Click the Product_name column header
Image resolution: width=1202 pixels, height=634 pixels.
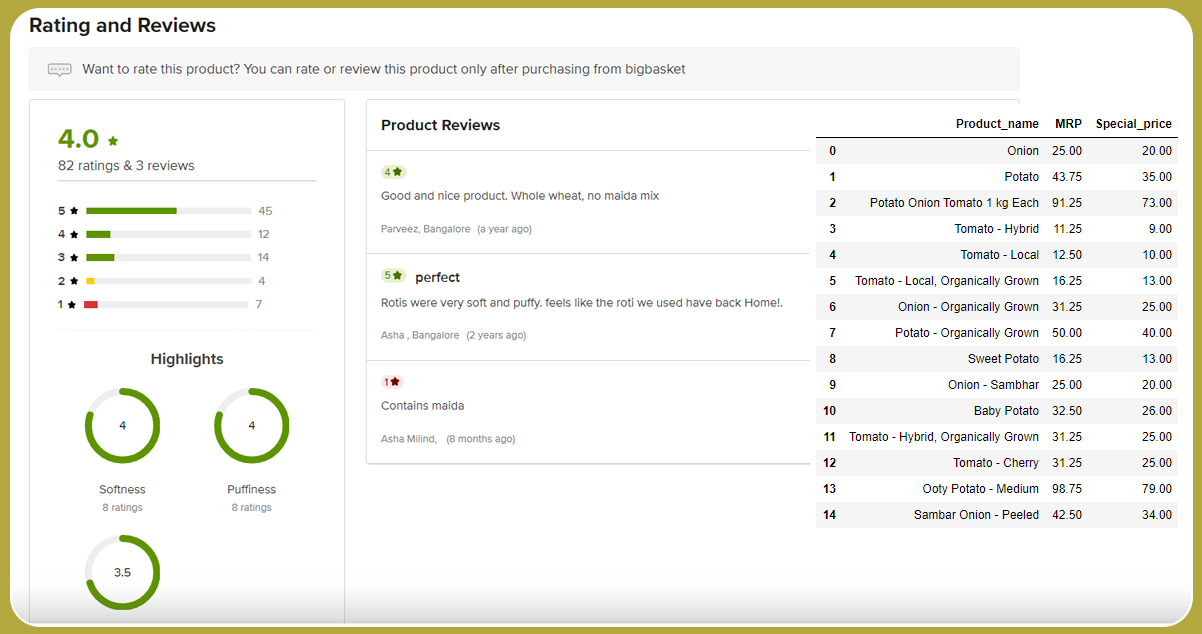[996, 124]
